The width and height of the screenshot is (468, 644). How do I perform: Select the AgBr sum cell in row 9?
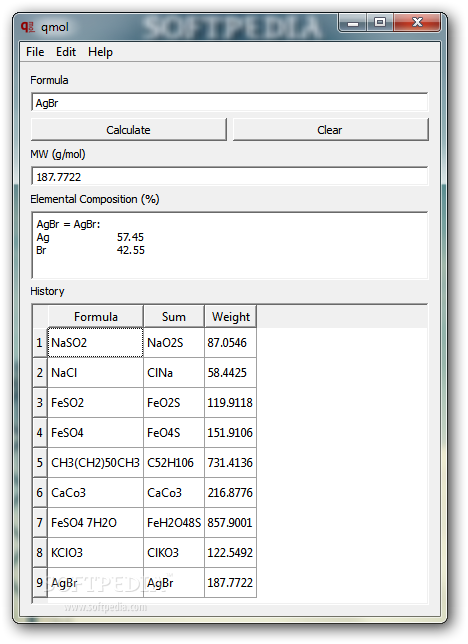pyautogui.click(x=174, y=582)
